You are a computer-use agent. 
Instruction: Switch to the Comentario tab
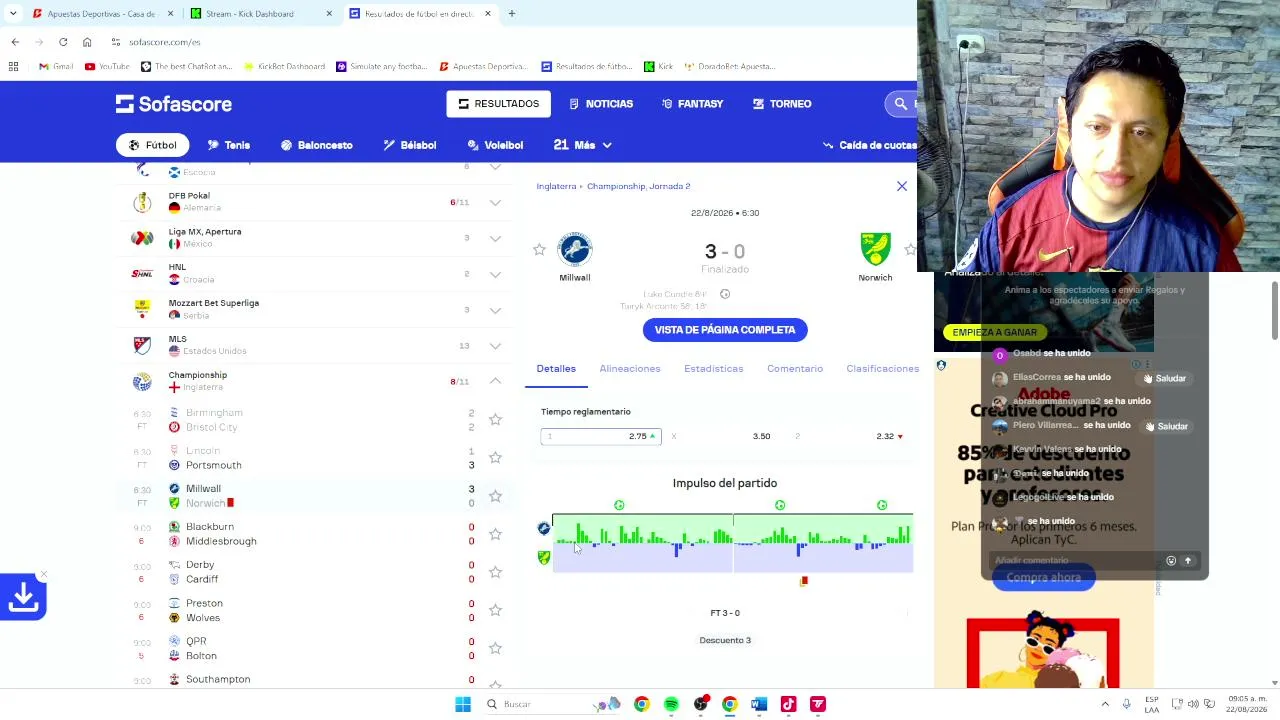tap(795, 369)
